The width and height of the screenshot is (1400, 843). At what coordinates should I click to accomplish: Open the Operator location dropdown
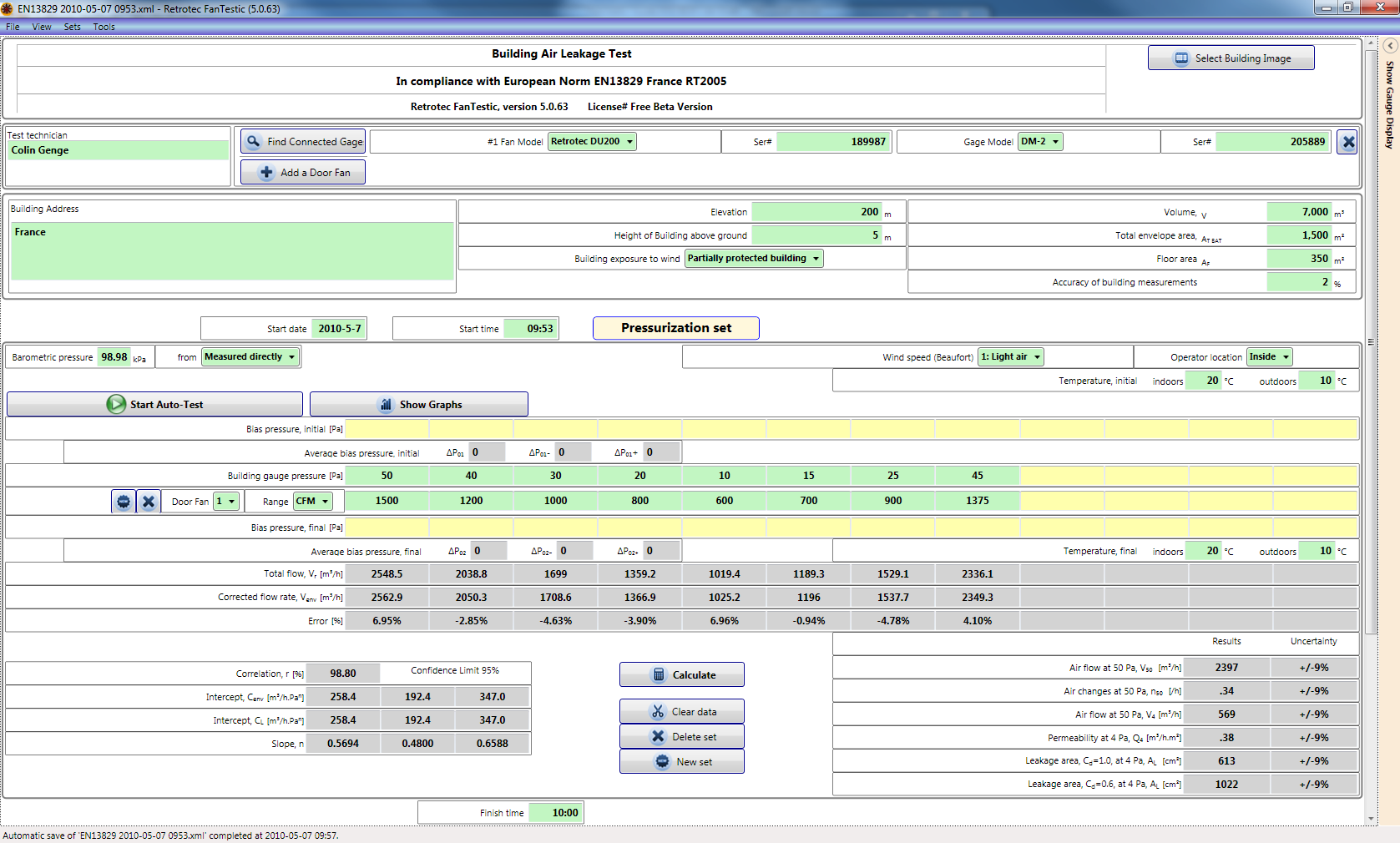pos(1269,357)
